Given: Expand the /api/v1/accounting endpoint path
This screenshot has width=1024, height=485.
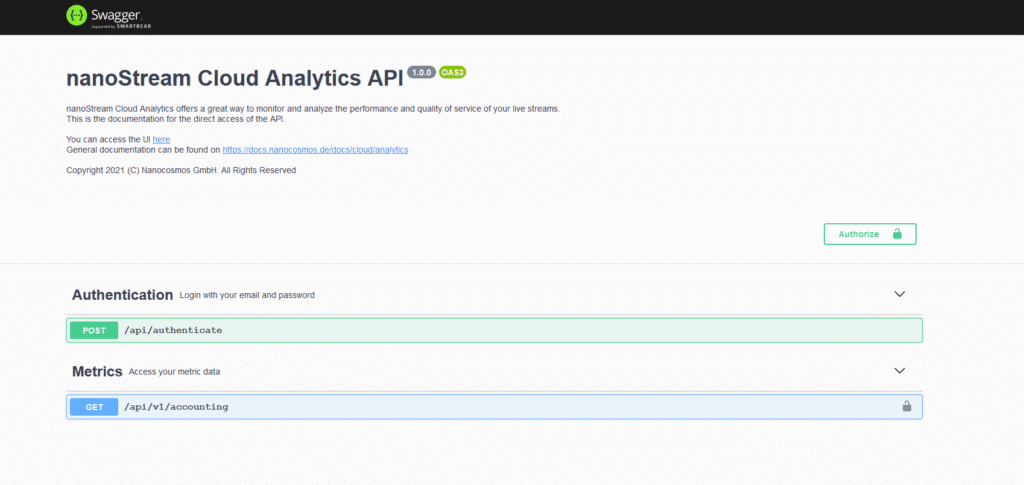Looking at the screenshot, I should (x=176, y=407).
